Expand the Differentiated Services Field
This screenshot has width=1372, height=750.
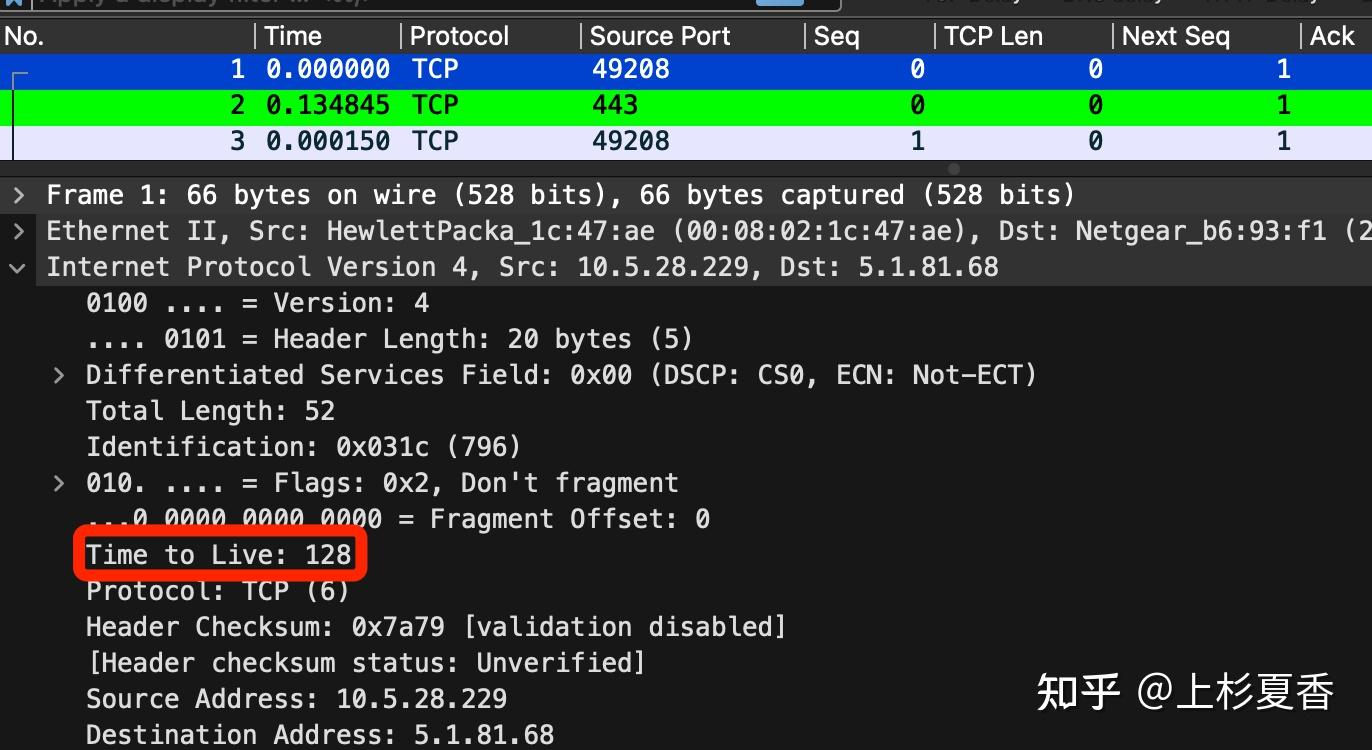(x=58, y=374)
